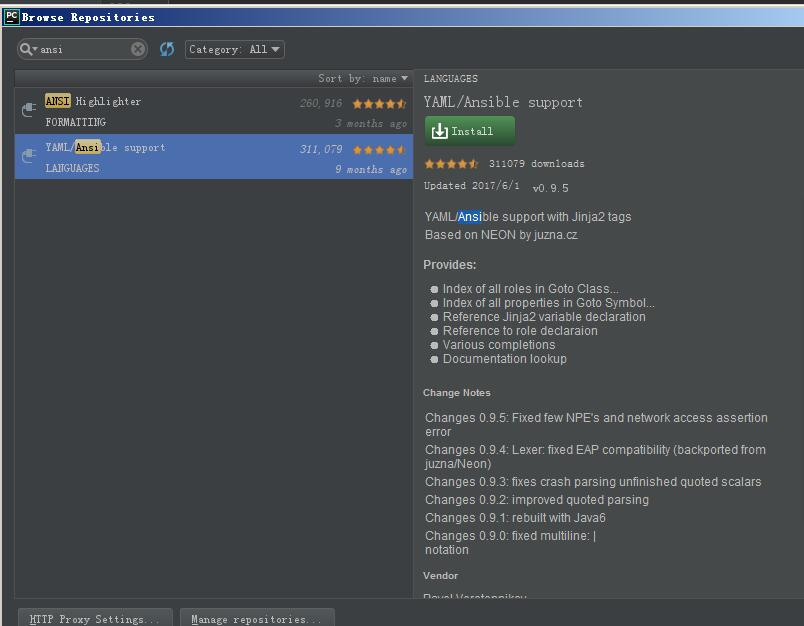Viewport: 804px width, 626px height.
Task: Click the "3 months ago" date
Action: click(371, 124)
